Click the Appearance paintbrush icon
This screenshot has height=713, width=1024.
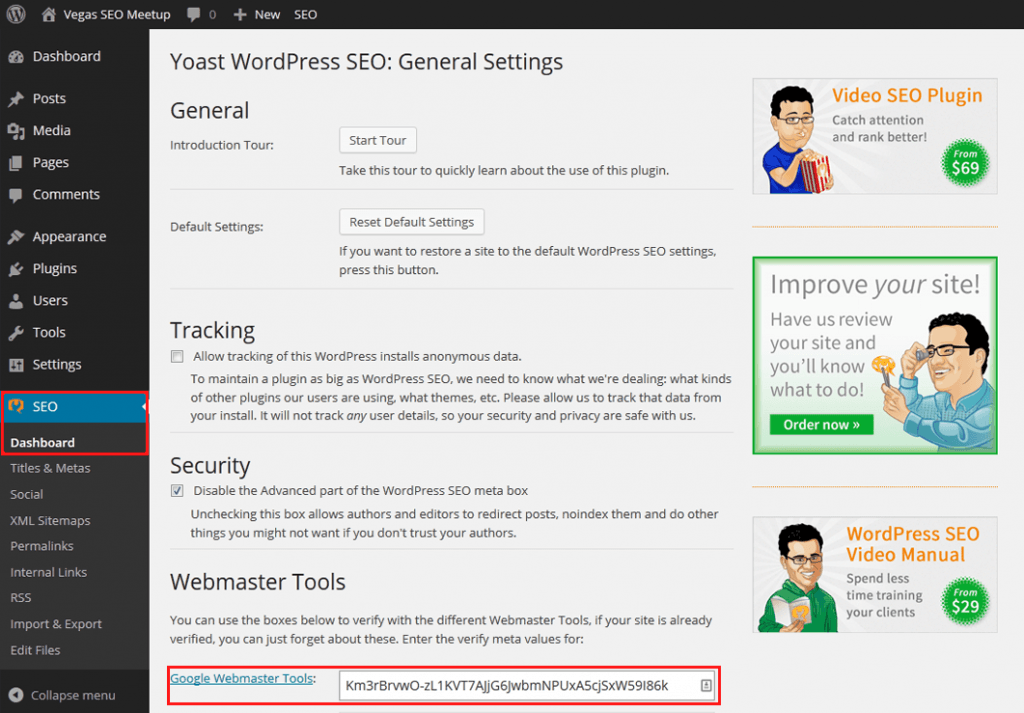pos(16,236)
